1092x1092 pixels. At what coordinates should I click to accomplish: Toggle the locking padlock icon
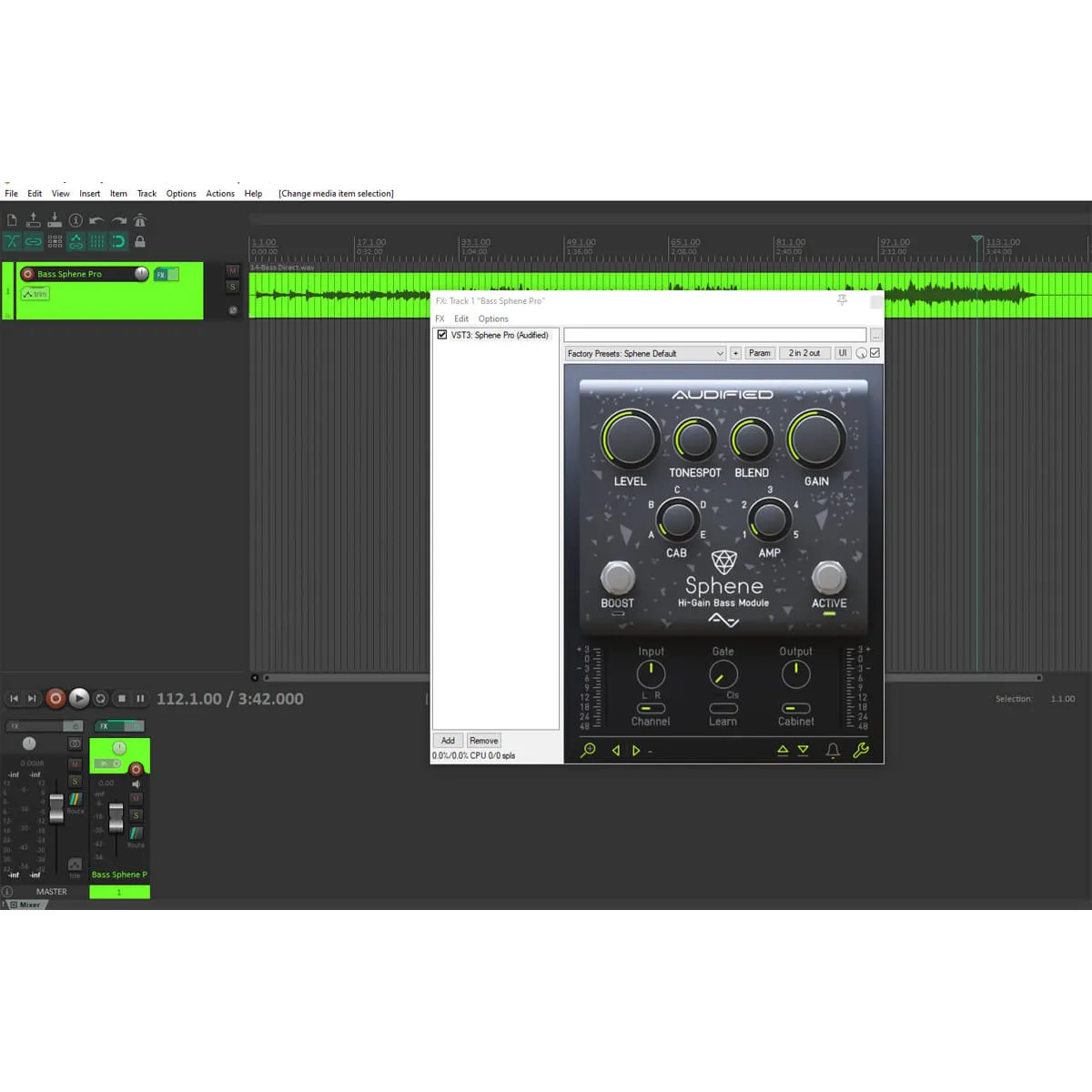pos(139,241)
